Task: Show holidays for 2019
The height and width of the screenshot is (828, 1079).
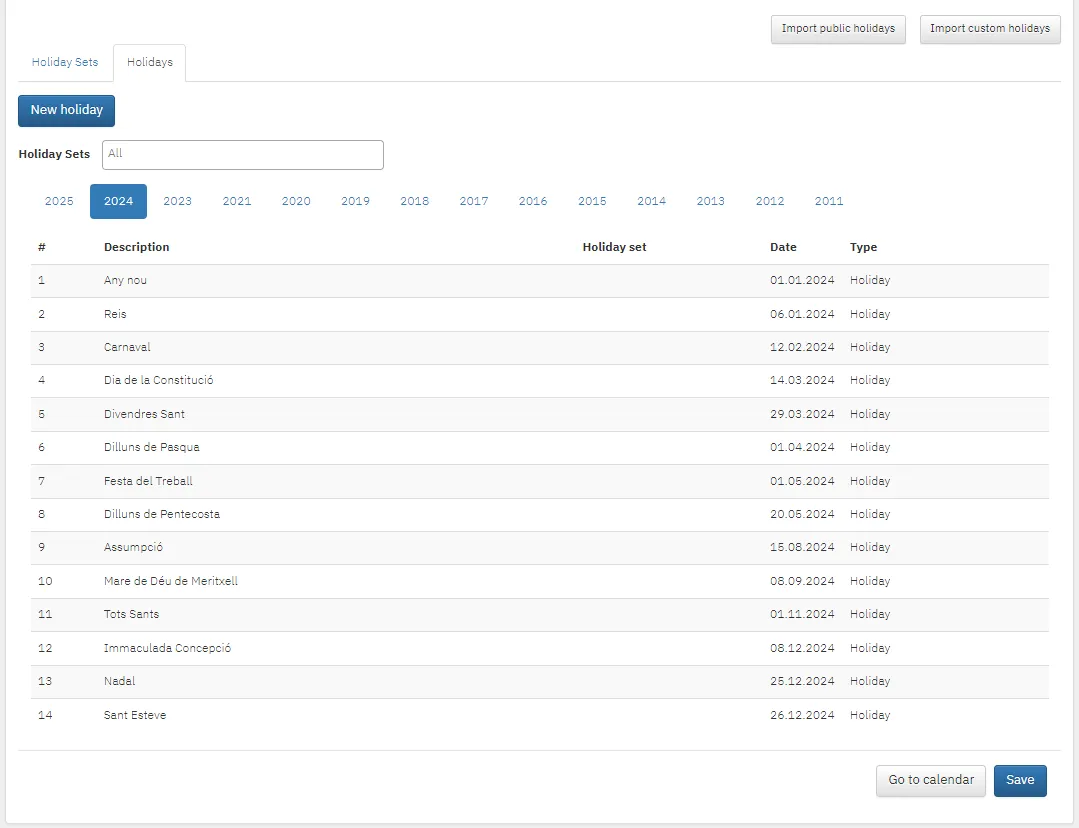Action: pos(355,201)
